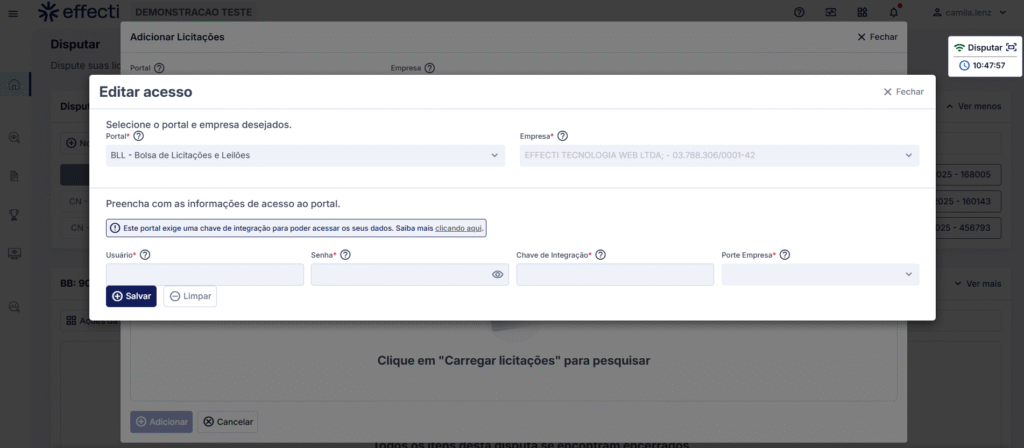The image size is (1024, 448).
Task: Click the Salvar button
Action: tap(131, 296)
